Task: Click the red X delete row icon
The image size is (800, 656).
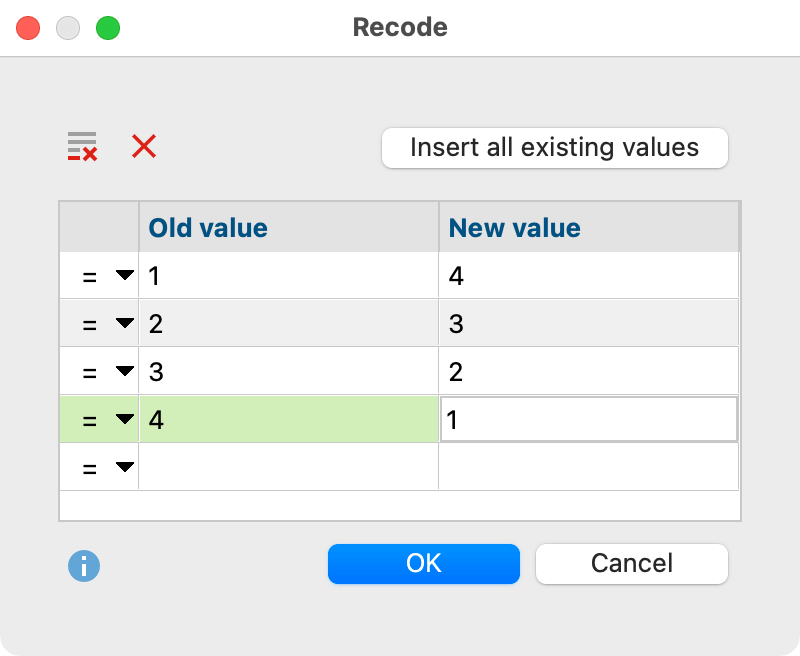Action: pyautogui.click(x=144, y=147)
